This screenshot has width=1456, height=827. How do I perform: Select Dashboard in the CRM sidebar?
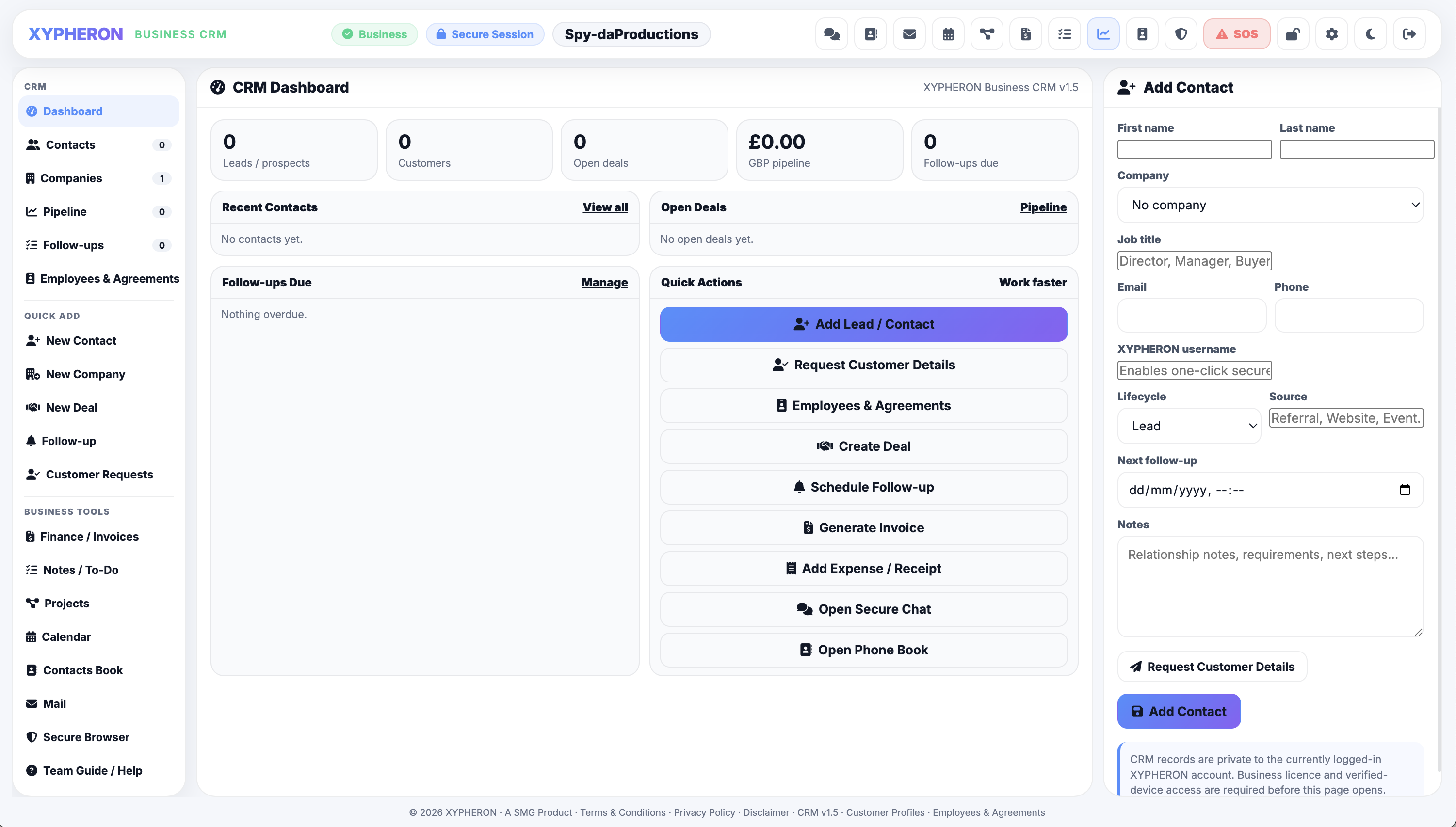[99, 111]
